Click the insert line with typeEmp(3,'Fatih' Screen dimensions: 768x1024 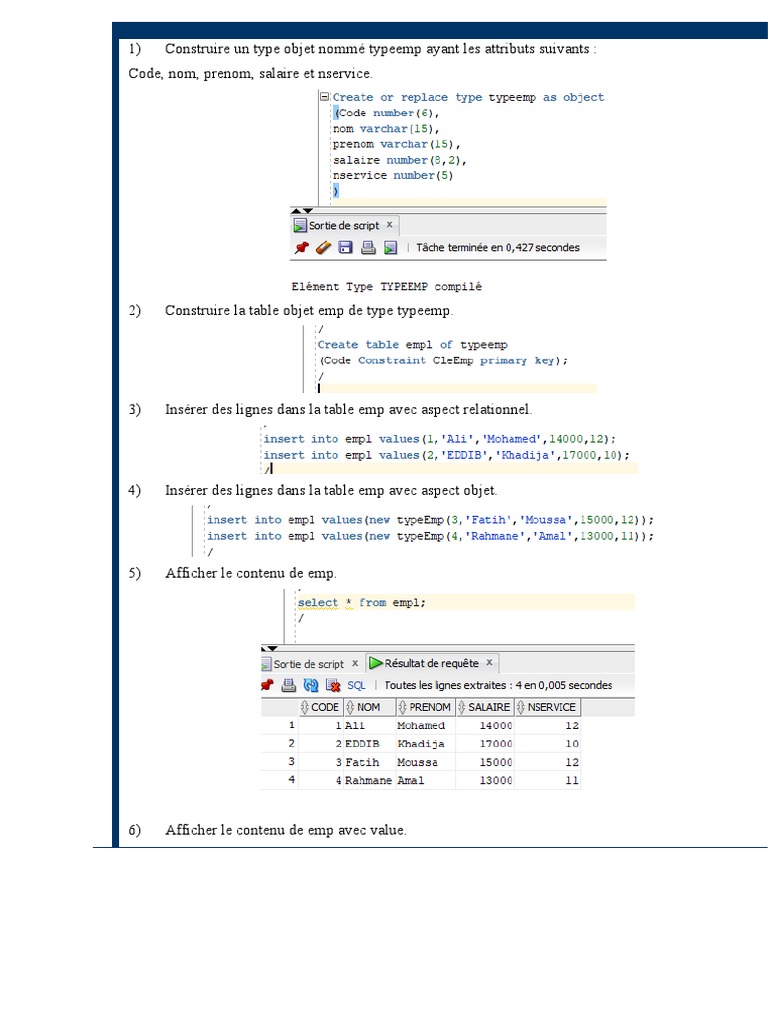430,520
